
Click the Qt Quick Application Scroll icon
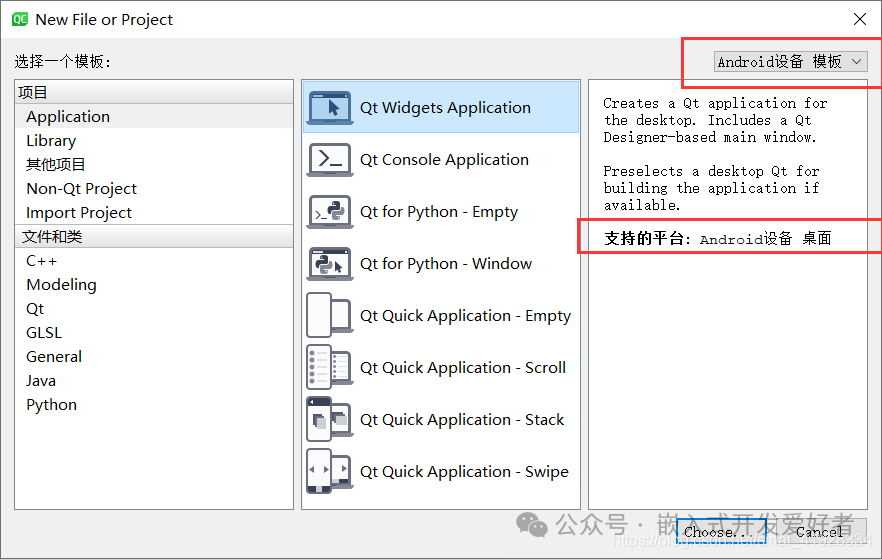click(x=330, y=368)
